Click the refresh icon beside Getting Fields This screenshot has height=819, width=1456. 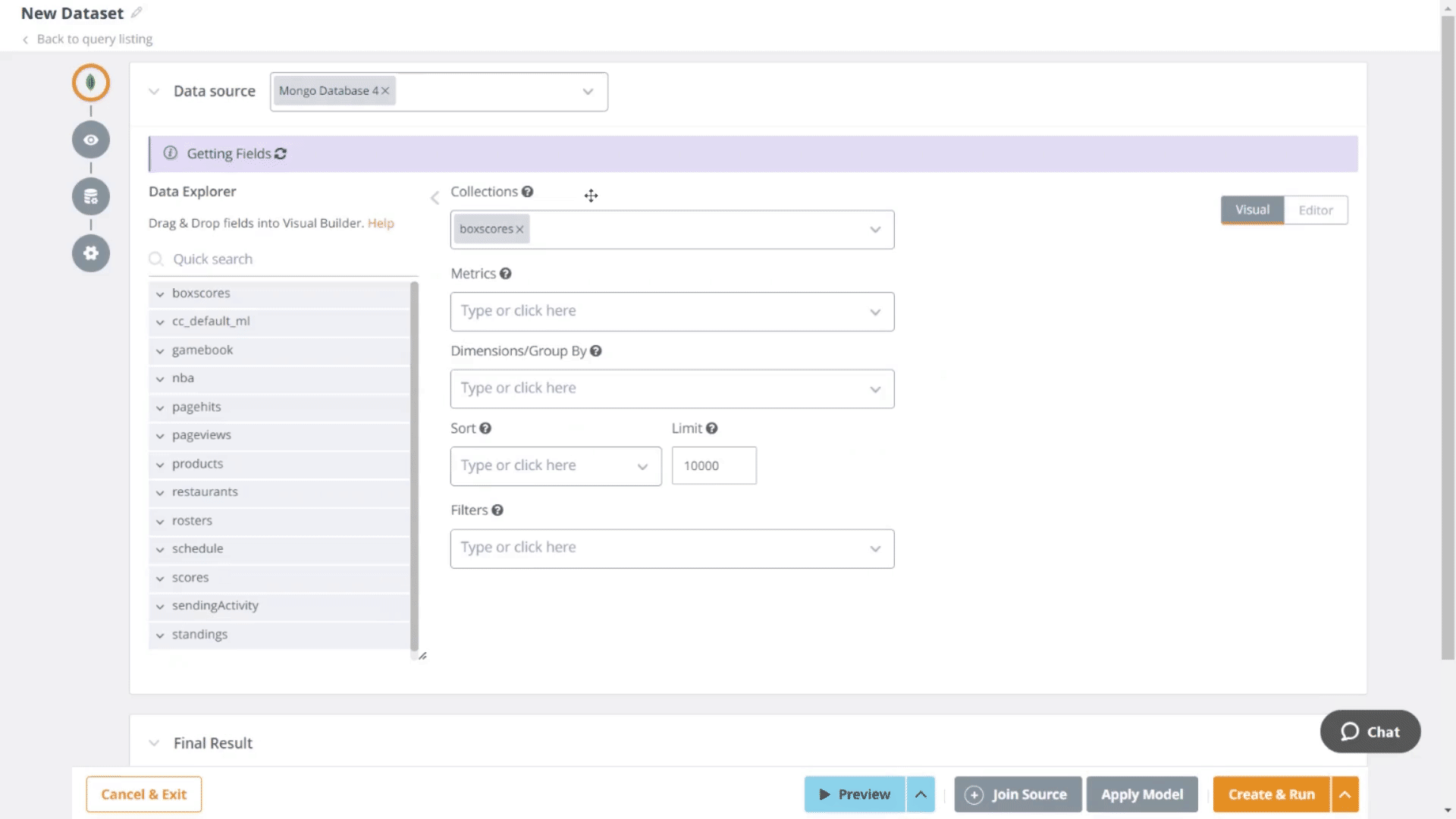pyautogui.click(x=281, y=154)
